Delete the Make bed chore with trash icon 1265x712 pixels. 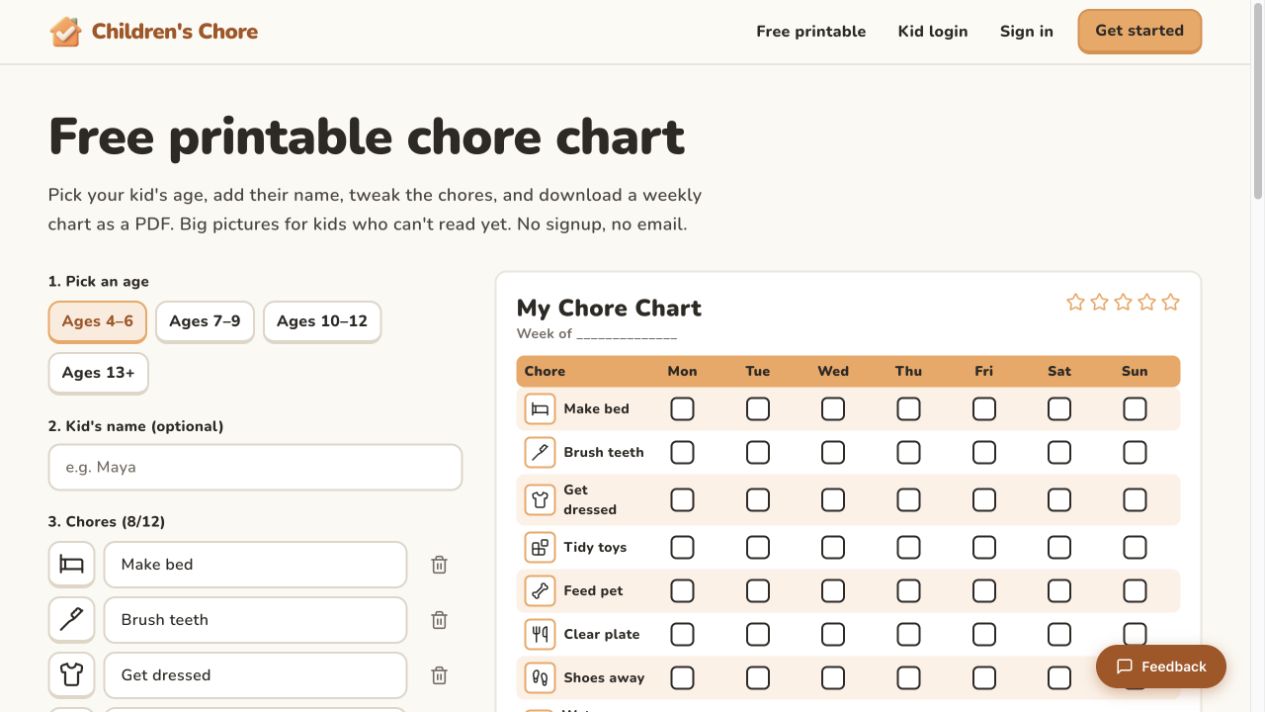(x=439, y=564)
